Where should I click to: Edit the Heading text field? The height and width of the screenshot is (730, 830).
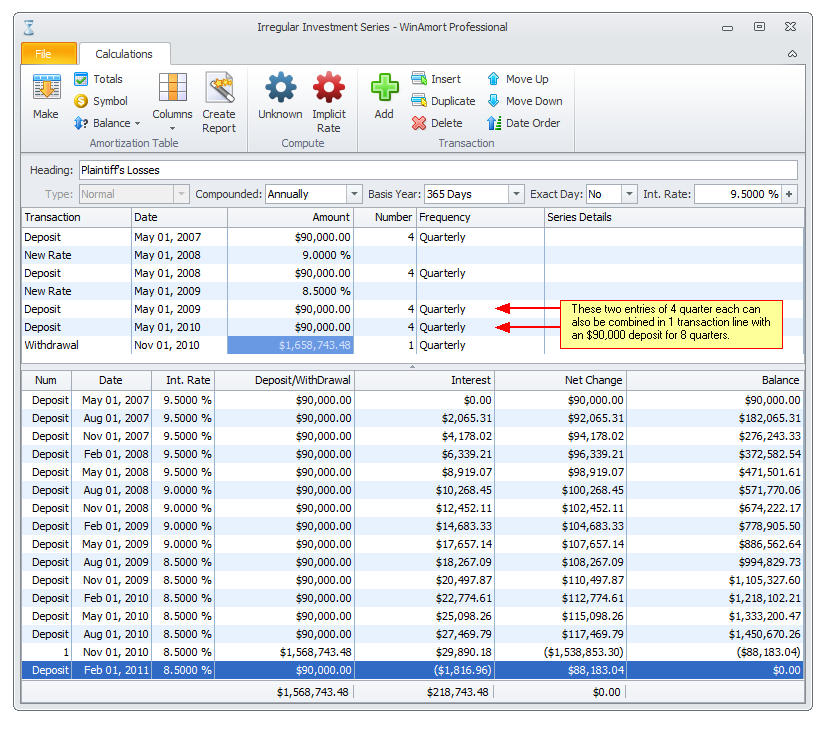click(438, 170)
